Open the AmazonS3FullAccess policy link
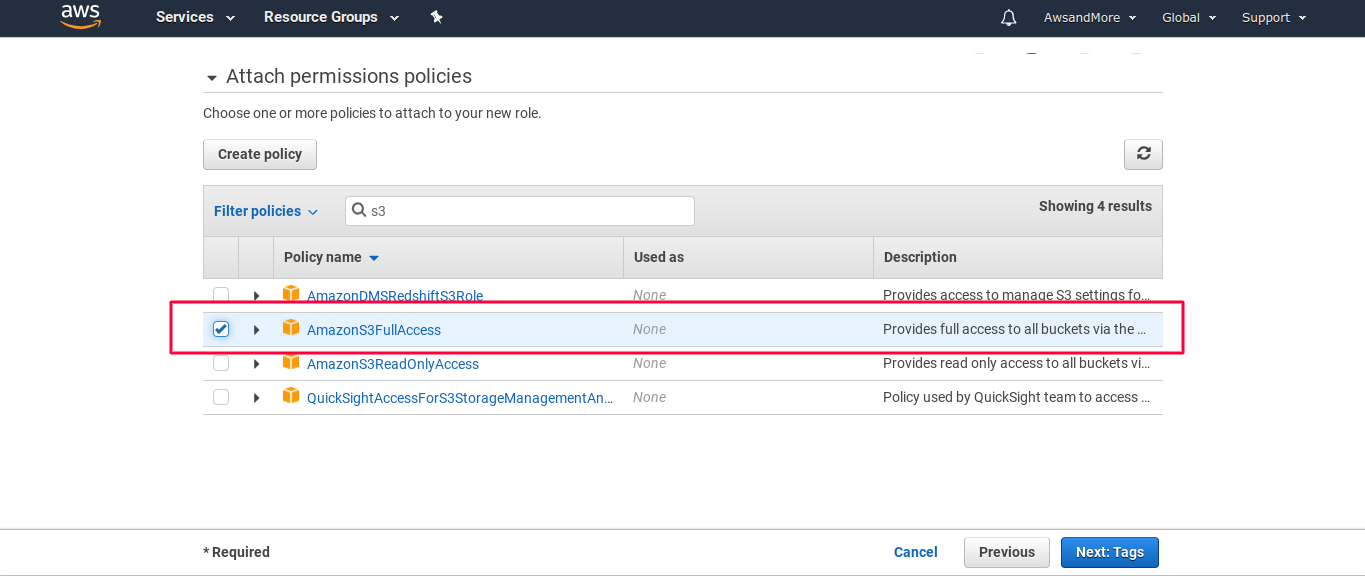The width and height of the screenshot is (1365, 576). coord(374,330)
